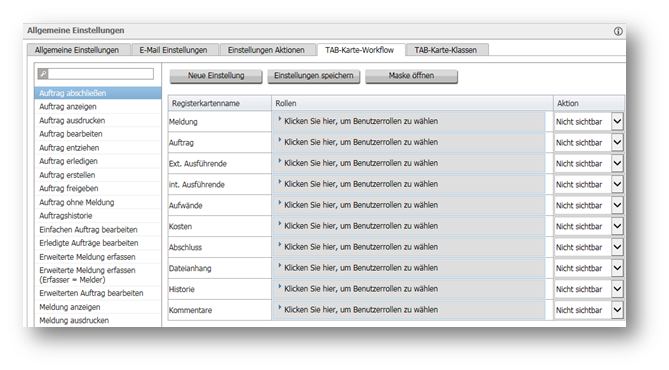Open Aktion dropdown for Auftrag row
The width and height of the screenshot is (669, 370).
coord(617,143)
